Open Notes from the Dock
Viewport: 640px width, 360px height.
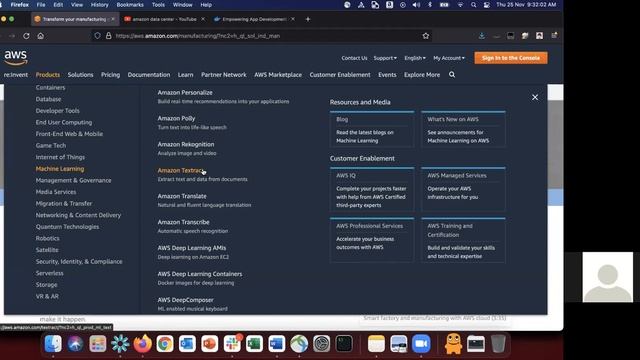[x=376, y=344]
